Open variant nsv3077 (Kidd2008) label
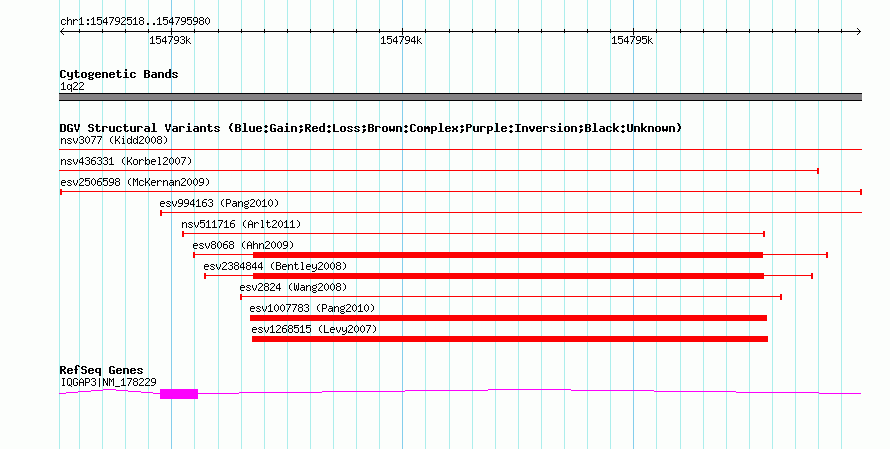Viewport: 890px width, 449px height. coord(114,140)
